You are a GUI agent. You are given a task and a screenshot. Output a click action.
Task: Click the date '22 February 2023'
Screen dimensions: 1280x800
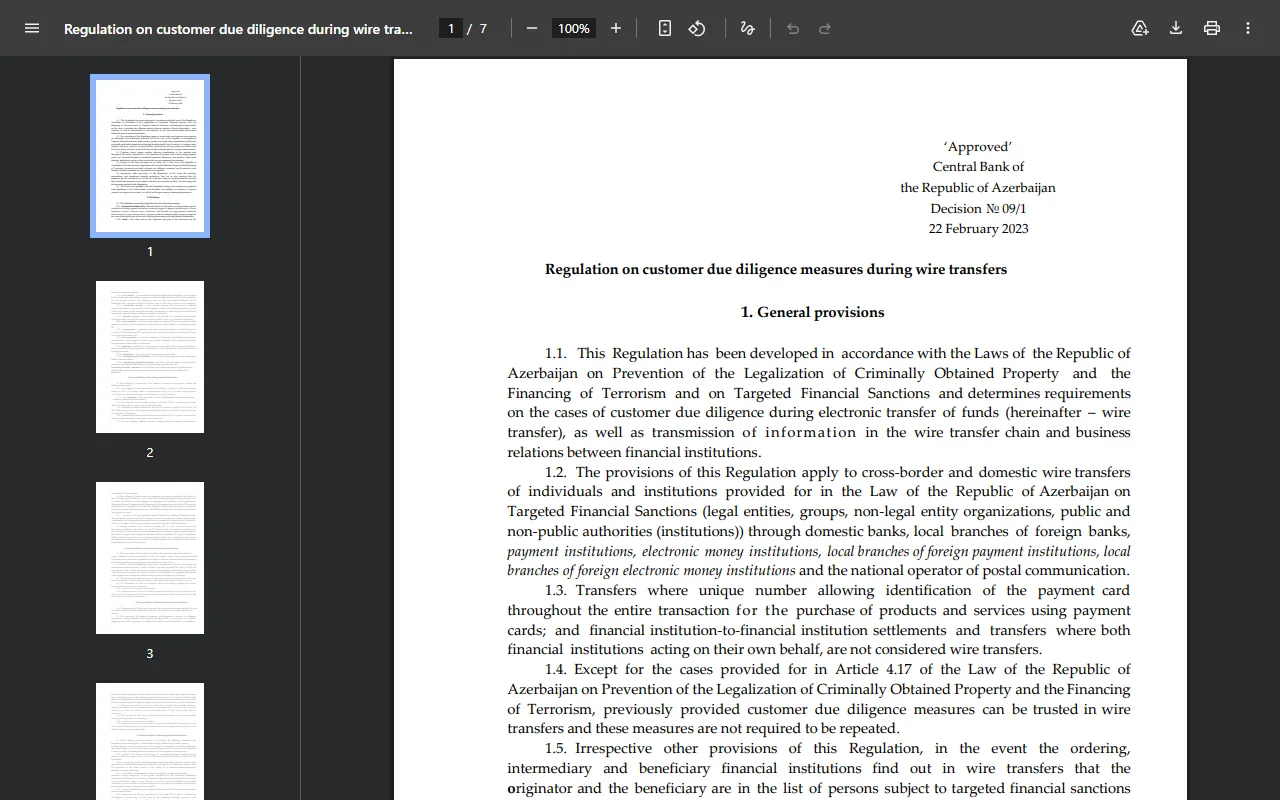[x=978, y=228]
